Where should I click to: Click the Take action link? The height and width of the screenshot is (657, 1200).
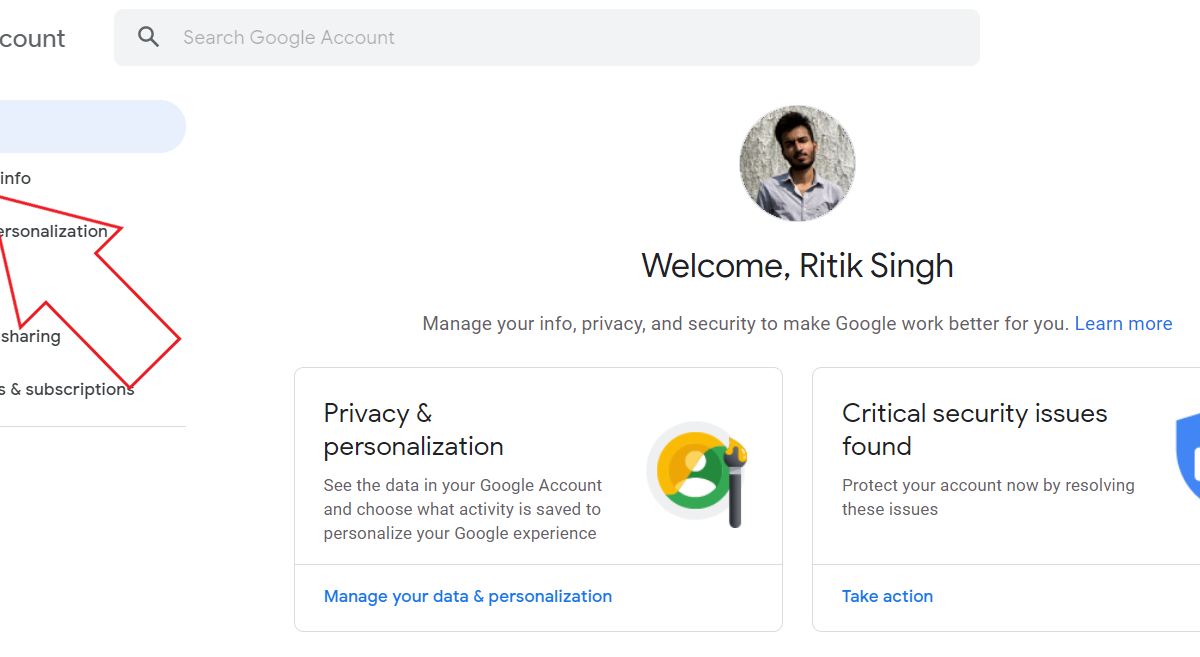(887, 596)
